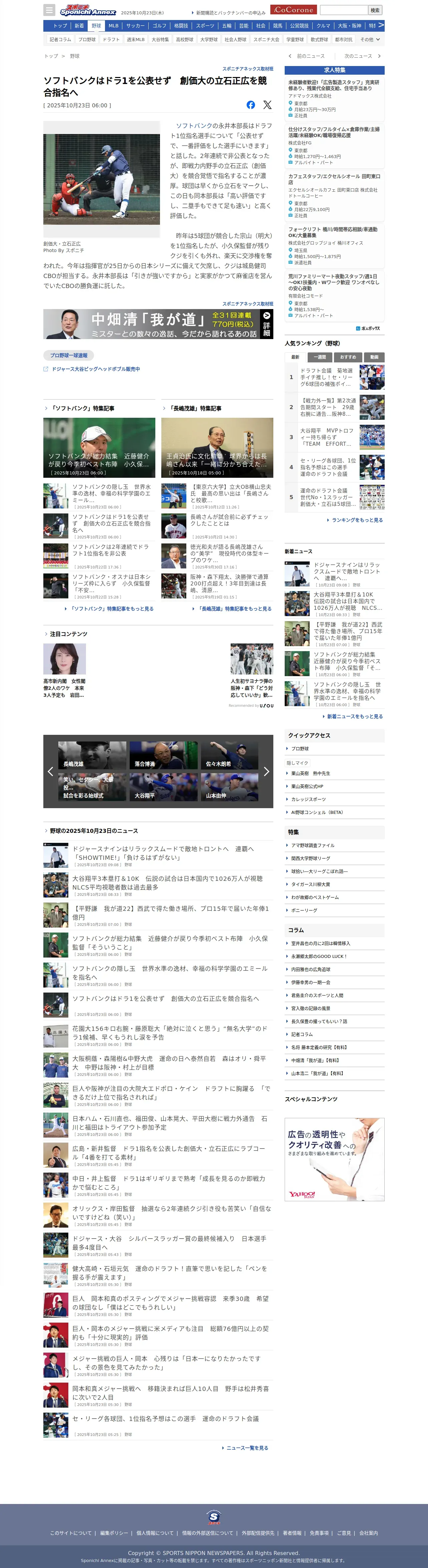Open 巨人 岡本和真のポスティング news item
The width and height of the screenshot is (428, 1568).
click(158, 1305)
